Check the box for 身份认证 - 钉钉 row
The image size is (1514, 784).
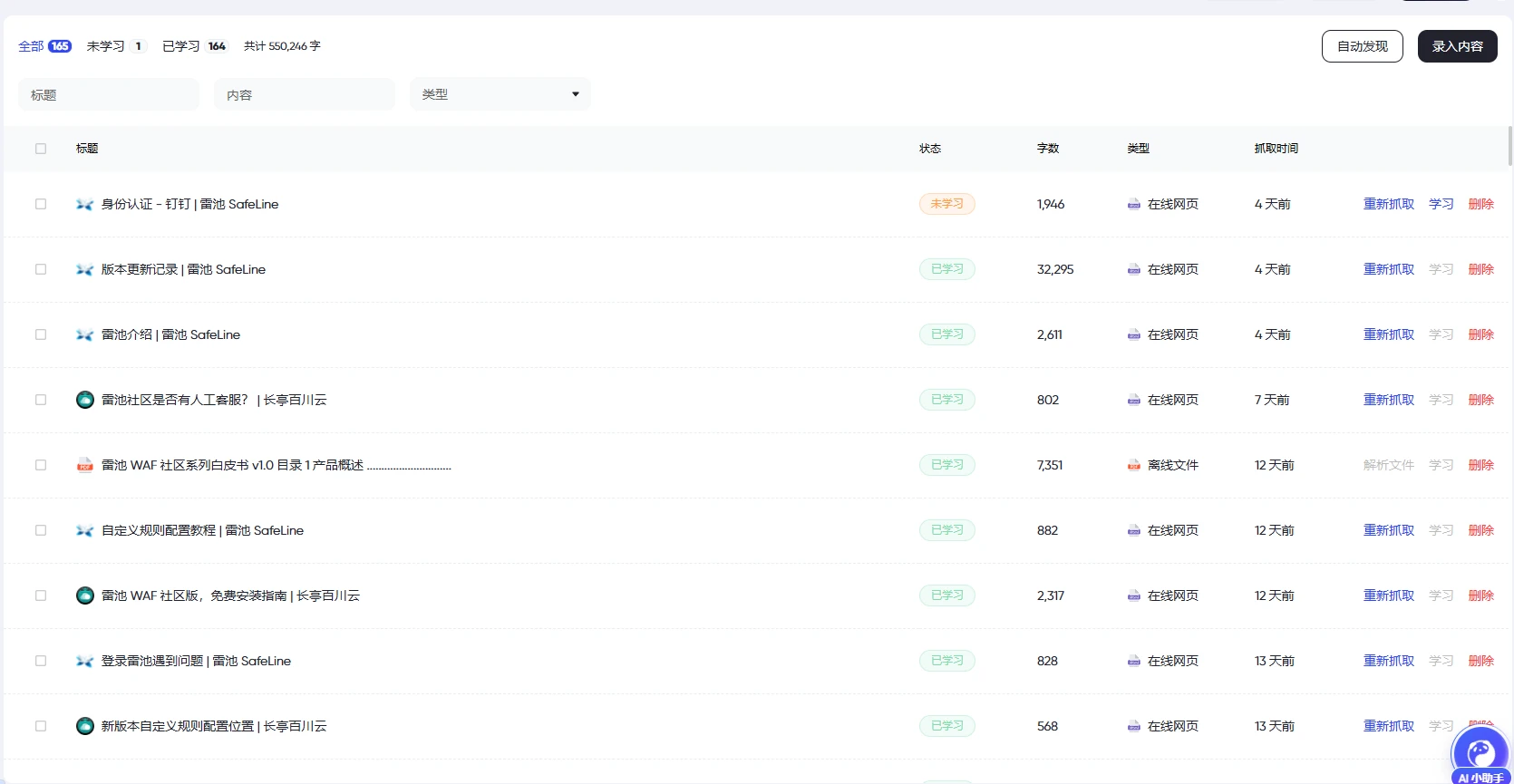click(x=41, y=204)
